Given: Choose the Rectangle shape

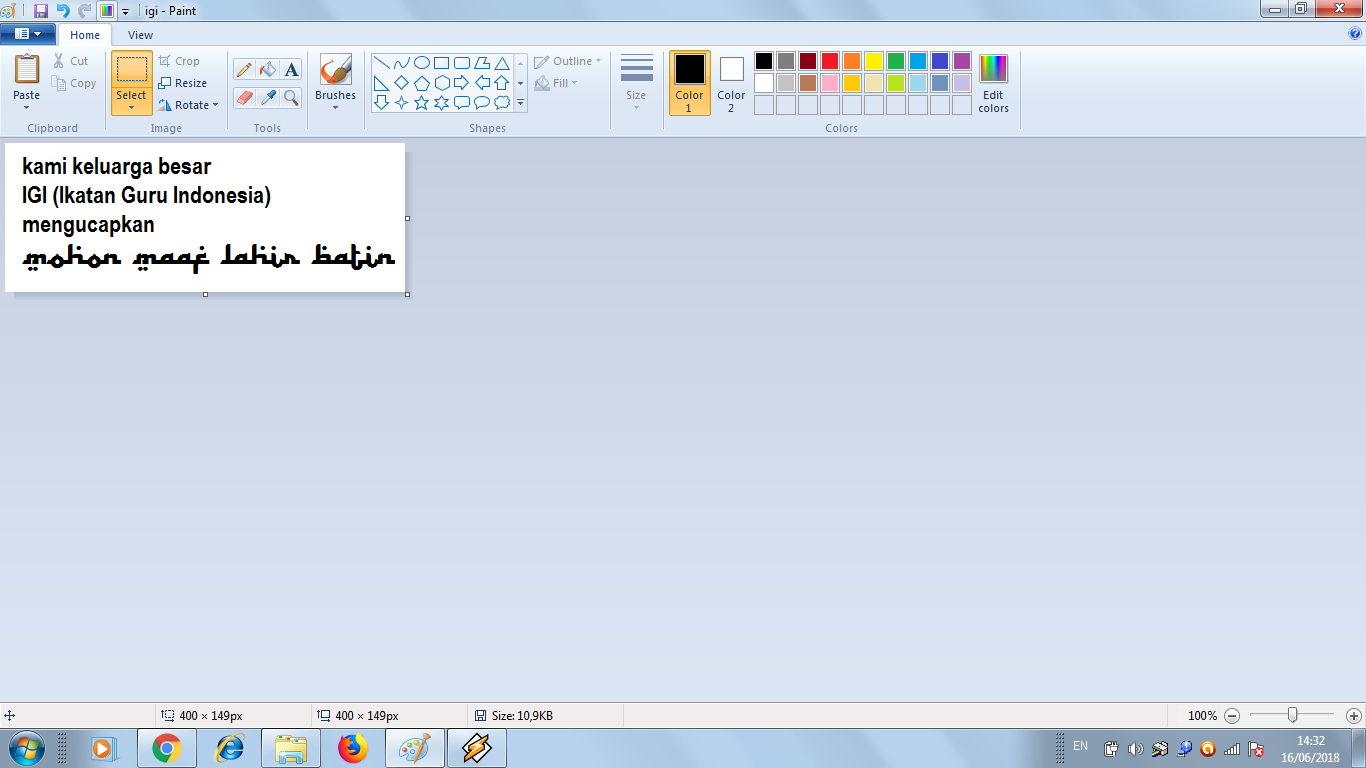Looking at the screenshot, I should pyautogui.click(x=441, y=62).
